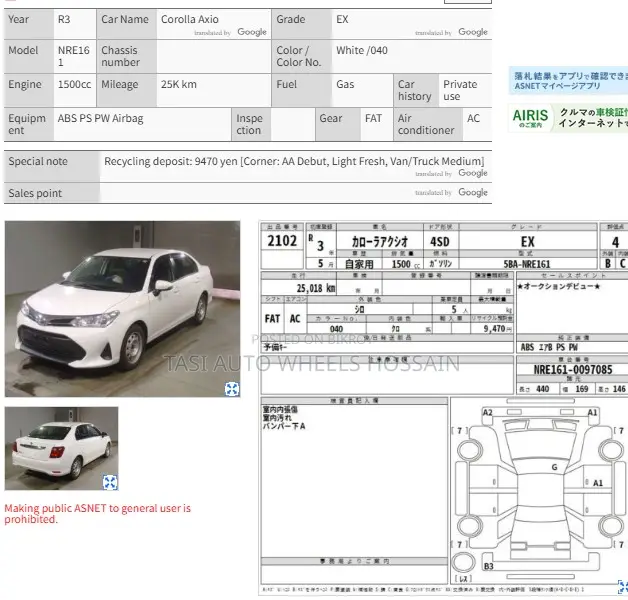
Task: Open the rear view car thumbnail
Action: [61, 448]
